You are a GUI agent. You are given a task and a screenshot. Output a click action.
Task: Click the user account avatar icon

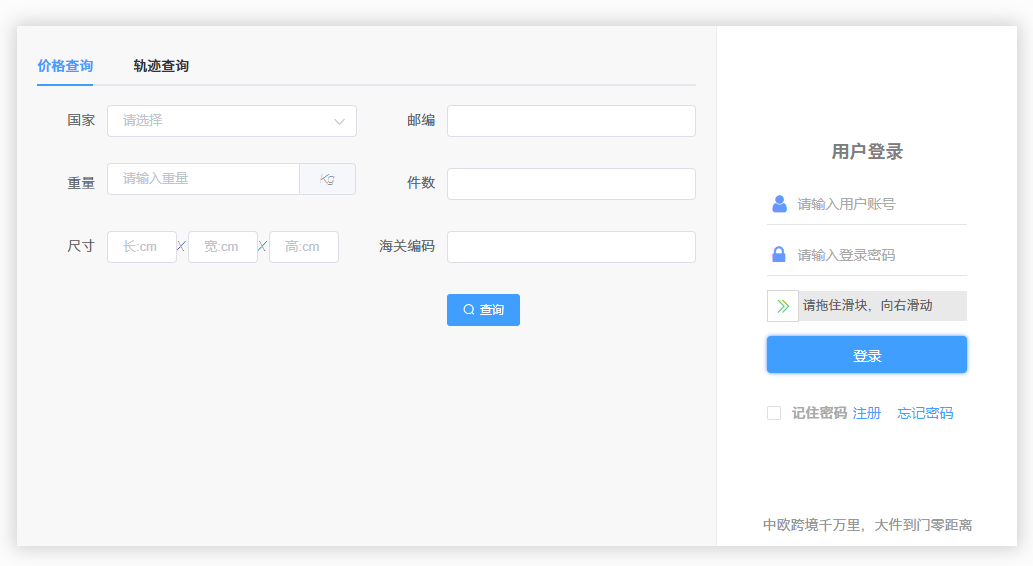[x=779, y=204]
